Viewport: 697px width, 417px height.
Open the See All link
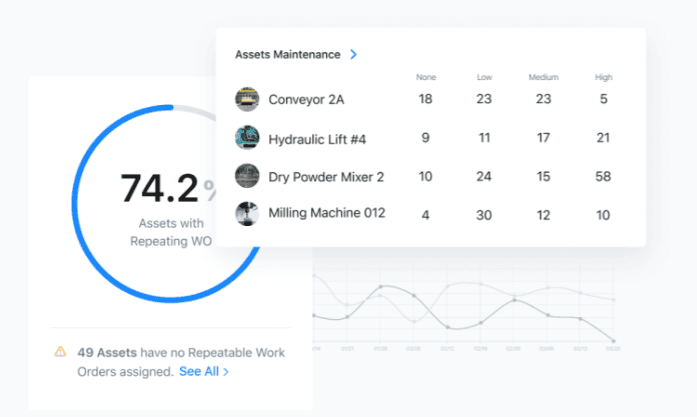coord(199,372)
